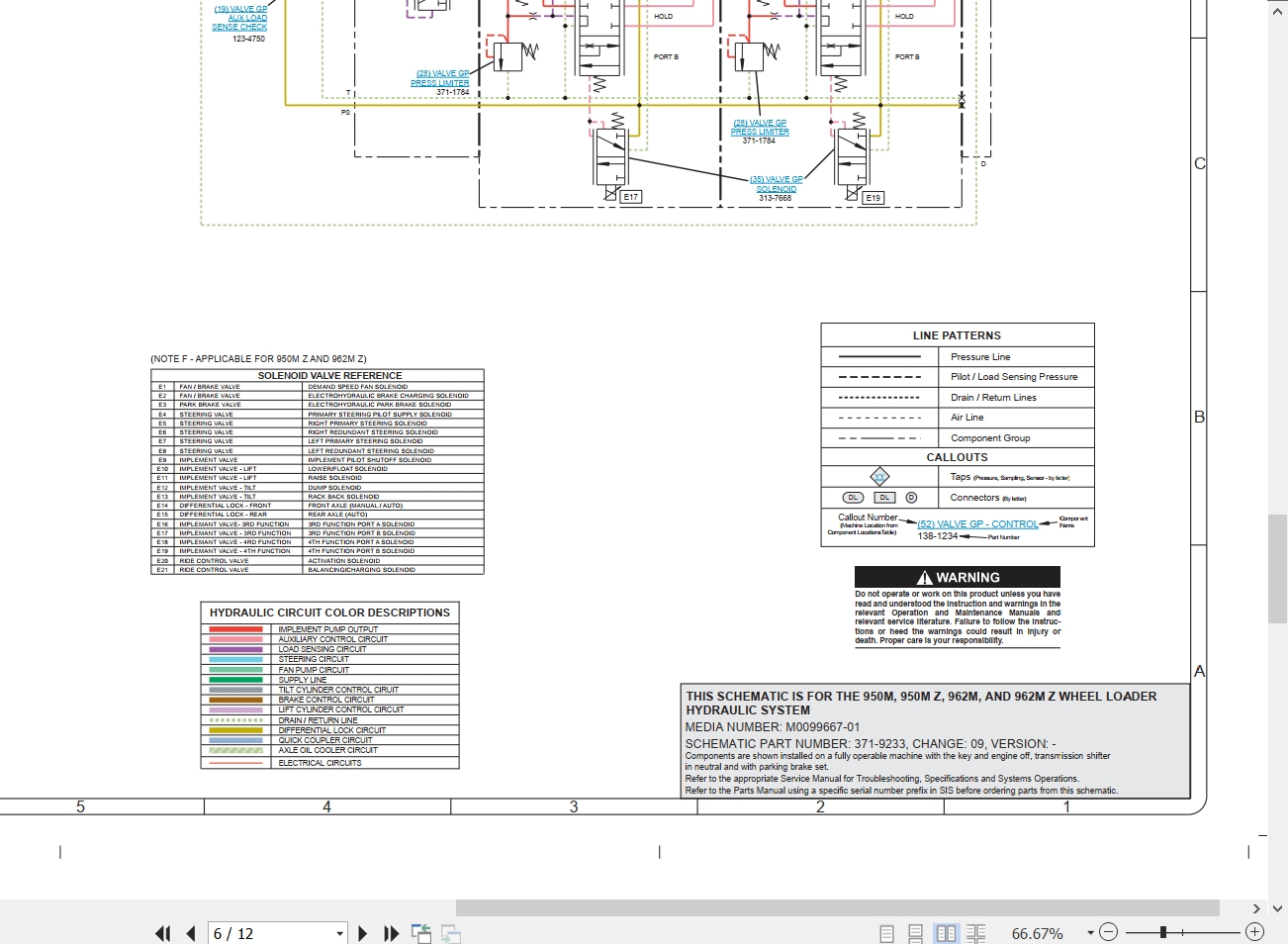Screen dimensions: 1288x944
Task: Click the Taps diamond callout symbol
Action: click(879, 477)
